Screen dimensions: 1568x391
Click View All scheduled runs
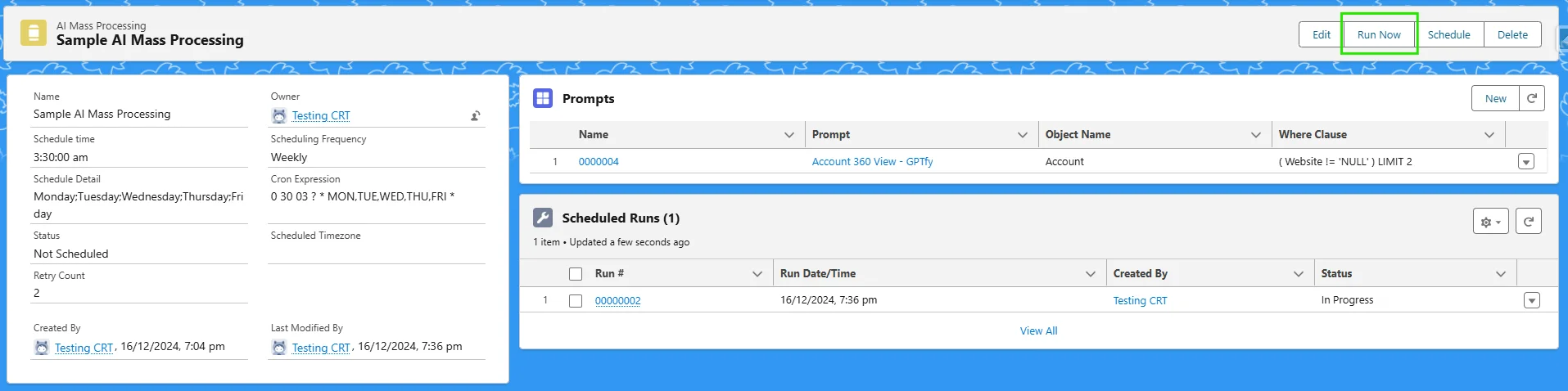pyautogui.click(x=1038, y=331)
